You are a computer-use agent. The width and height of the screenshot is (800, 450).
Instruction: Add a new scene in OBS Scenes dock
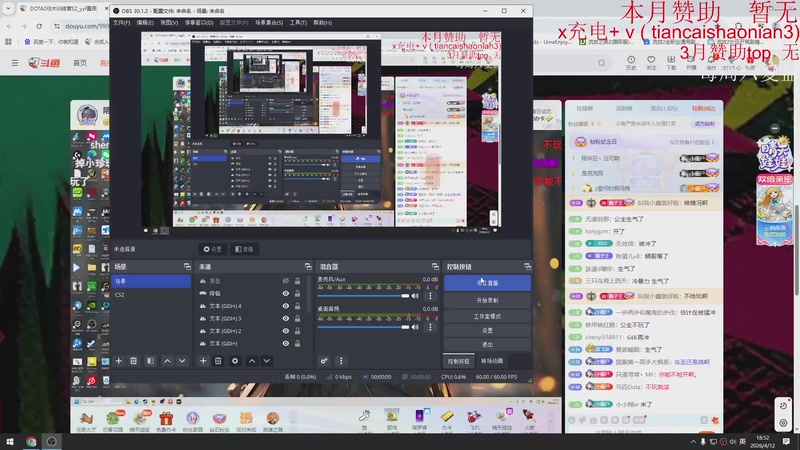point(118,361)
